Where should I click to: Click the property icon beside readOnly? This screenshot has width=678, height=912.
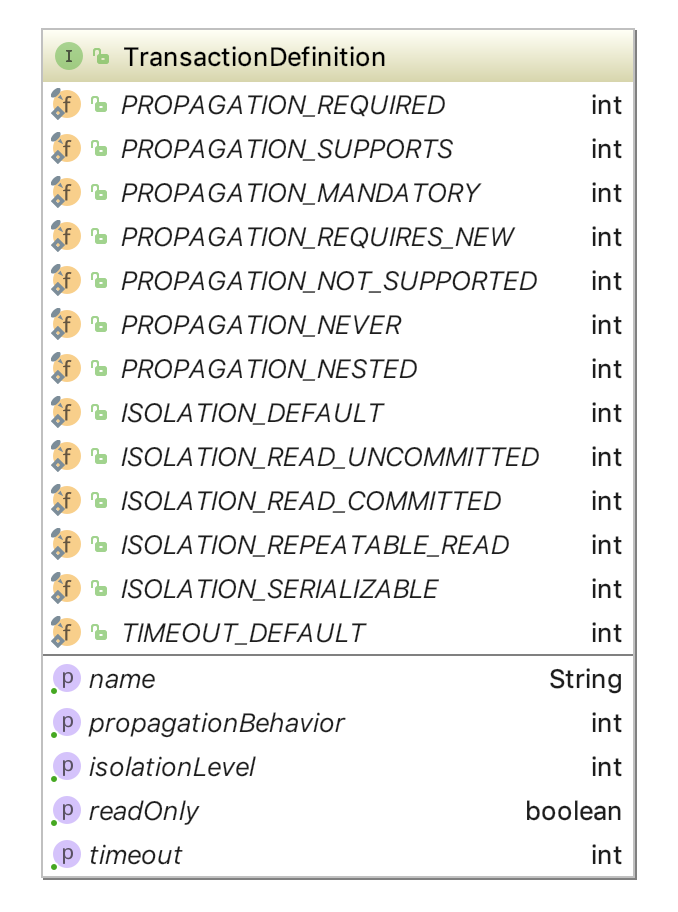tap(66, 811)
